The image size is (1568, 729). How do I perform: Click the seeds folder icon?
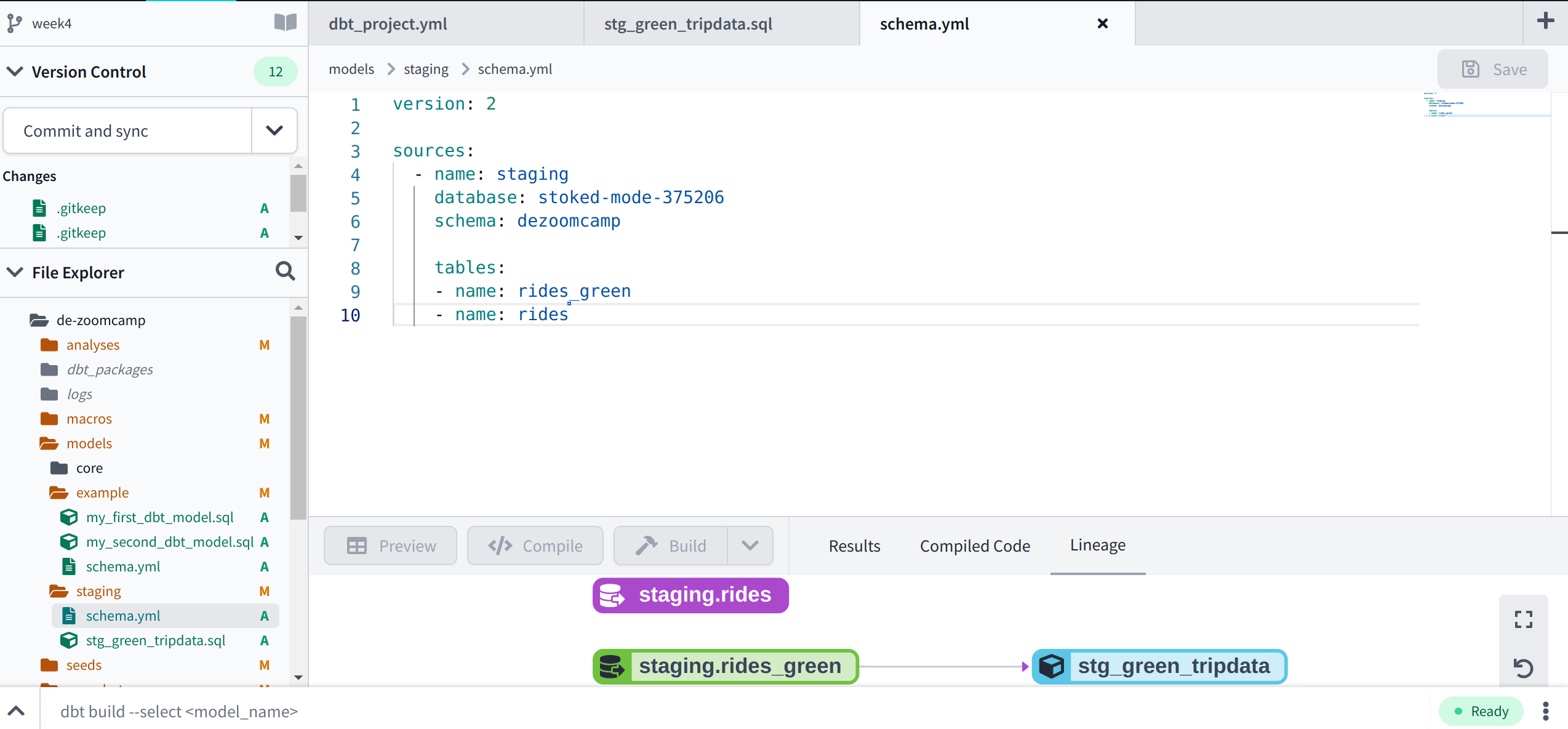tap(49, 665)
